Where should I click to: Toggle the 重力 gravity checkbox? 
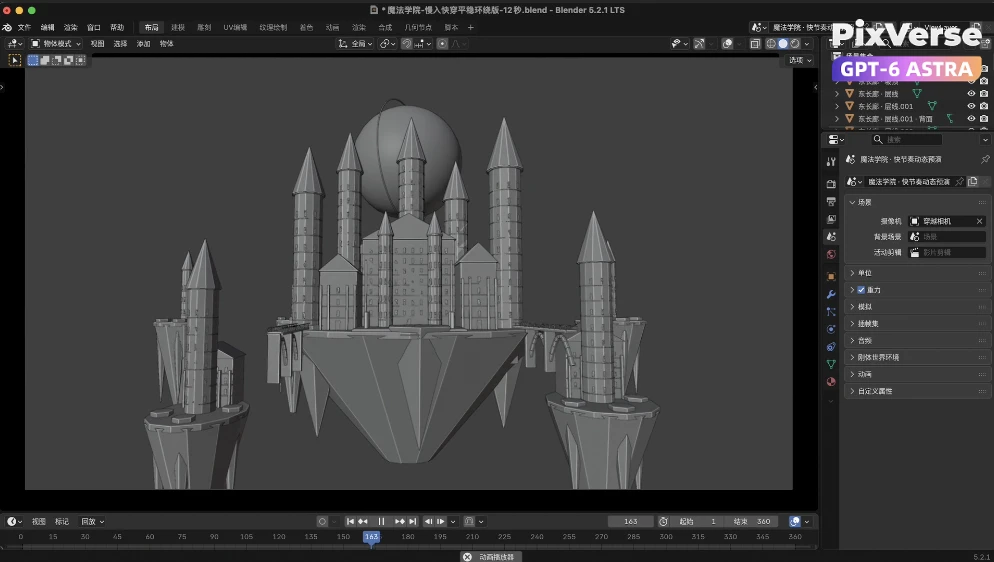pyautogui.click(x=861, y=290)
